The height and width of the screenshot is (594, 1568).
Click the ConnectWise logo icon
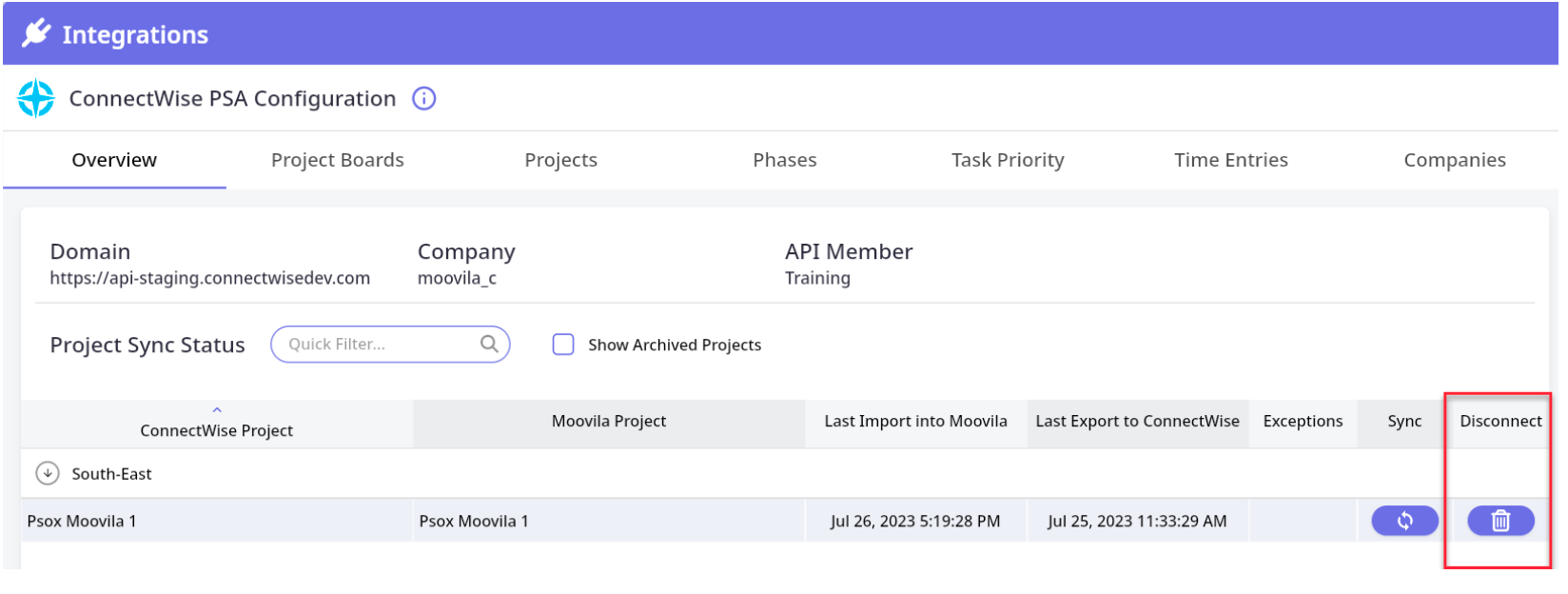[36, 98]
